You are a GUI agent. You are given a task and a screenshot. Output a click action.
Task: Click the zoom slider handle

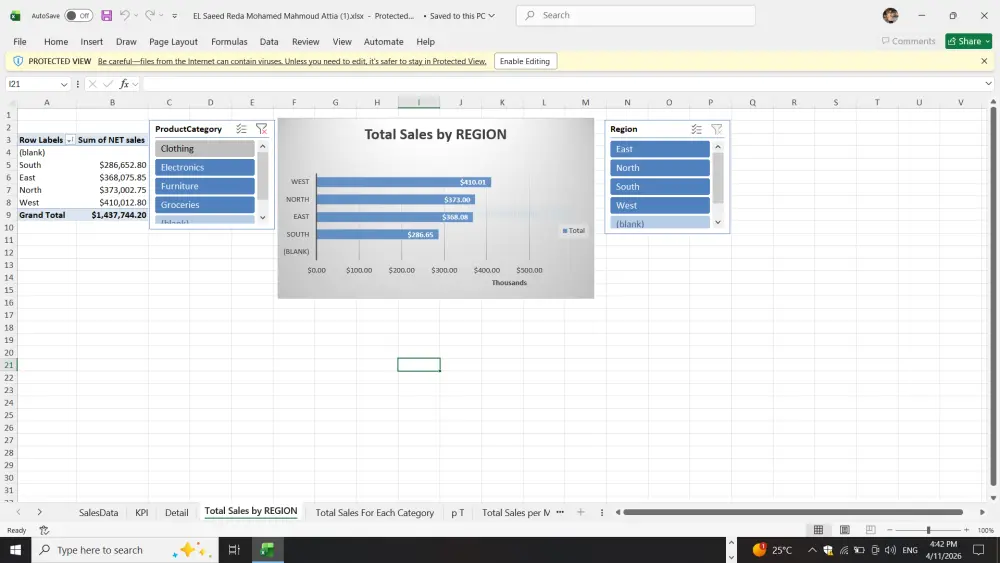[x=929, y=530]
